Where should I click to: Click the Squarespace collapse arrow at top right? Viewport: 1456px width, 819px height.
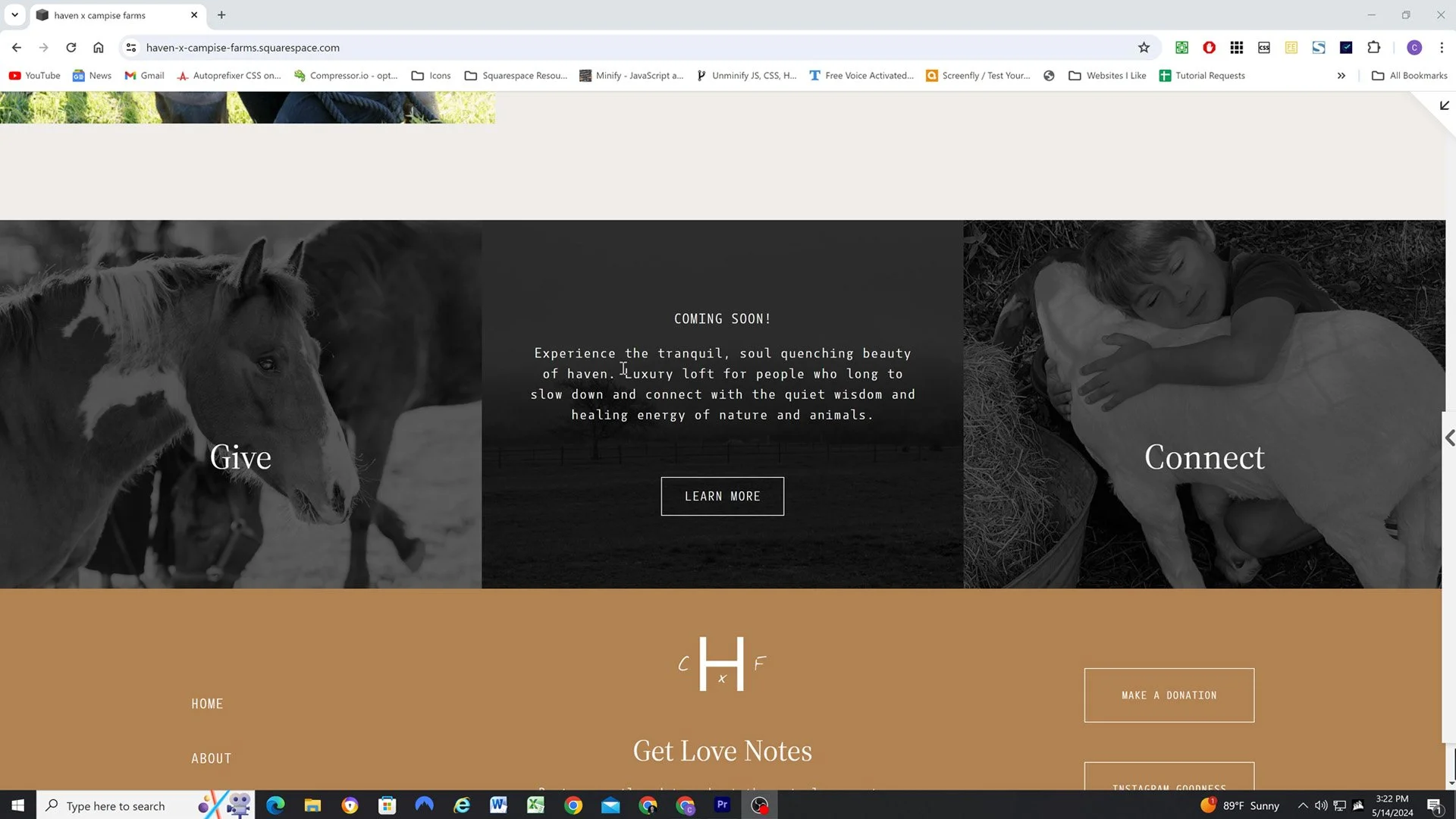(x=1444, y=106)
